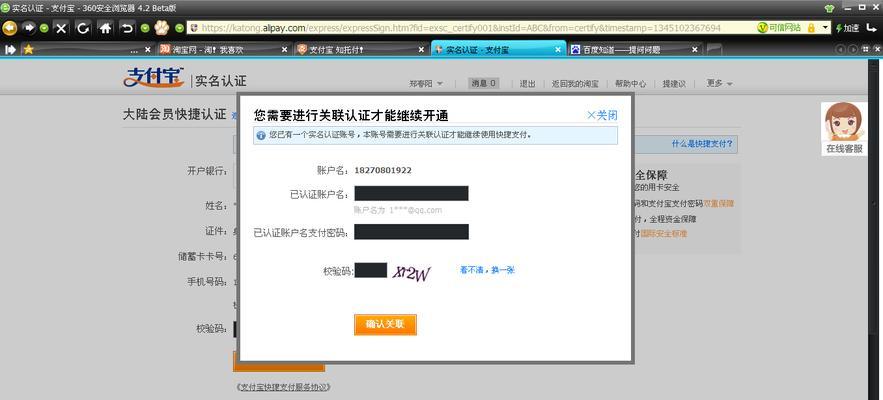The width and height of the screenshot is (883, 400).
Task: Open the history dropdown next to forward arrow
Action: 44,28
